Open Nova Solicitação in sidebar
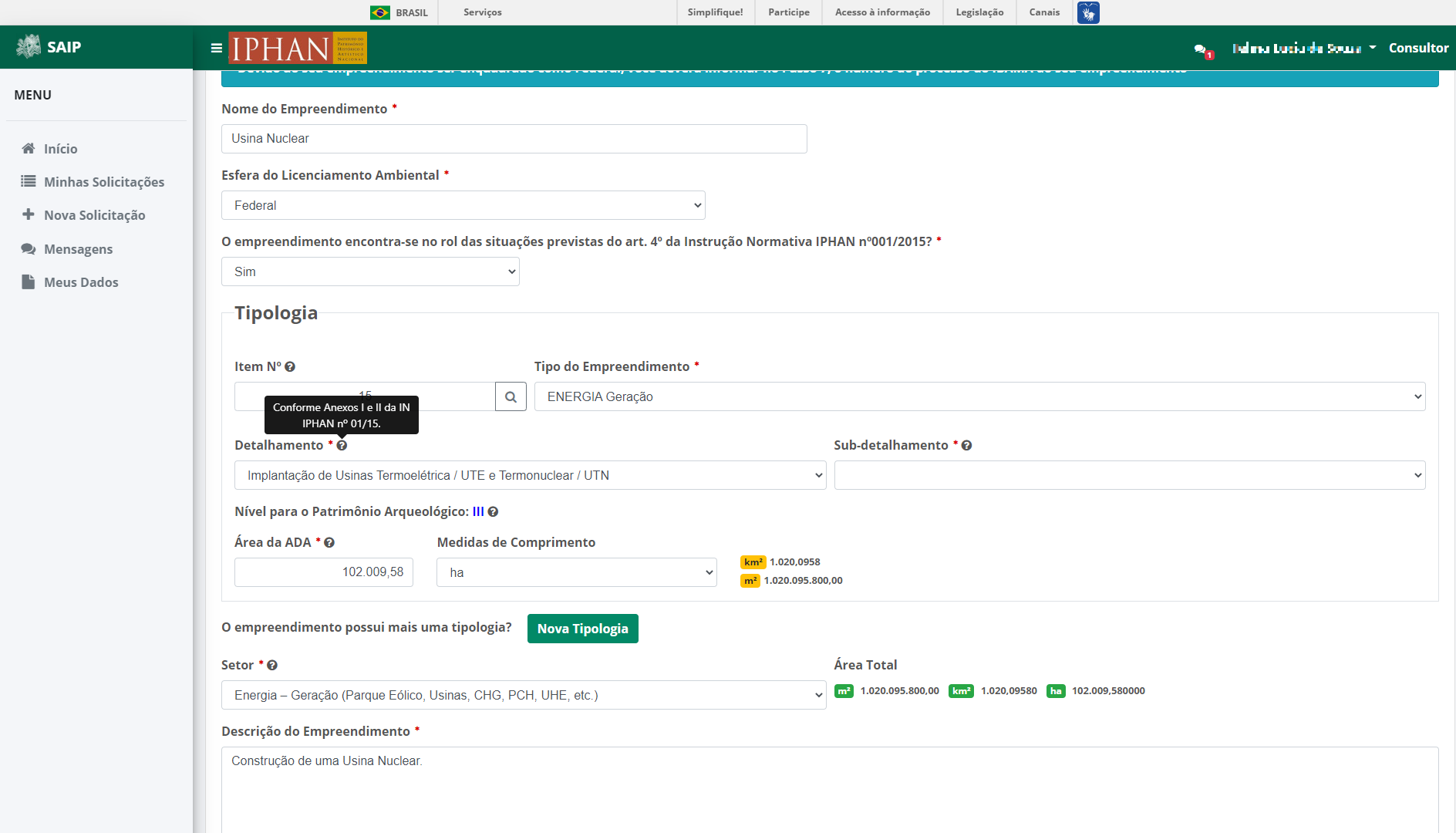The image size is (1456, 833). [95, 215]
